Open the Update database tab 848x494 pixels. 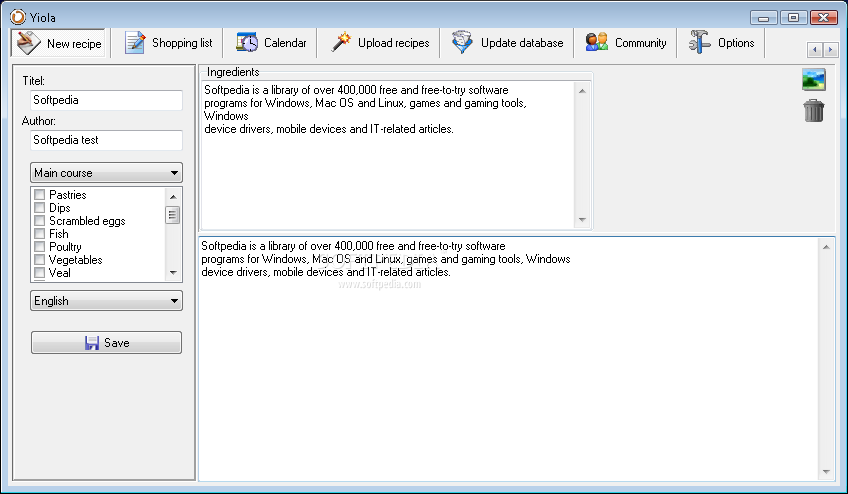pos(507,43)
